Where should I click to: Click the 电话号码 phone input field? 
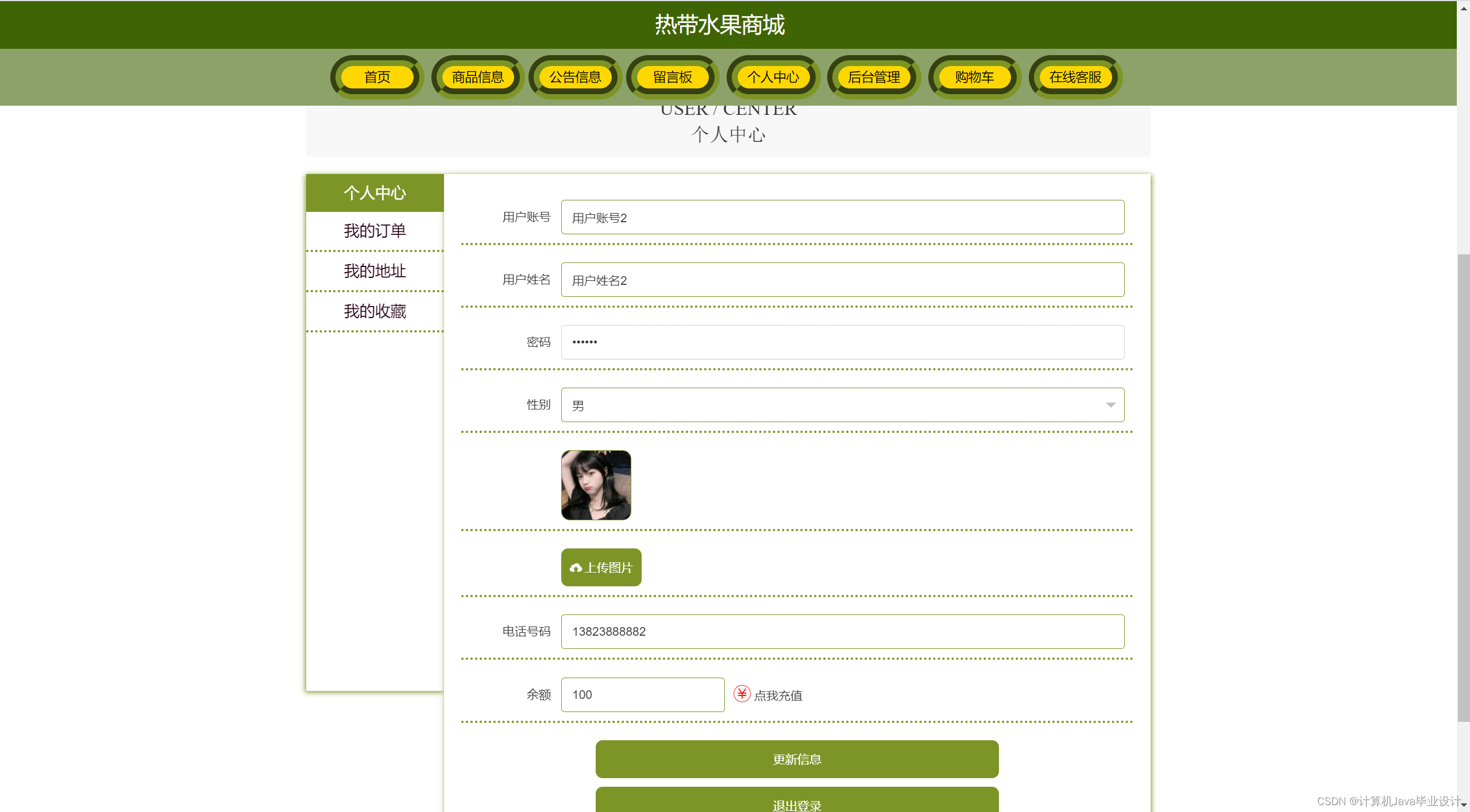pos(842,632)
